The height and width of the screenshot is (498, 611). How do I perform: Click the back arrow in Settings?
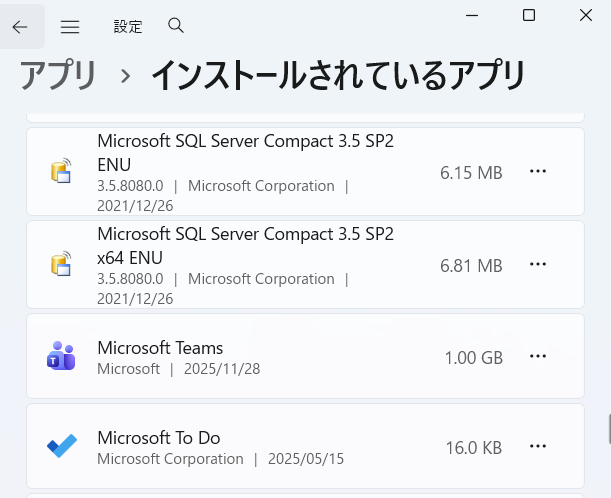(20, 27)
